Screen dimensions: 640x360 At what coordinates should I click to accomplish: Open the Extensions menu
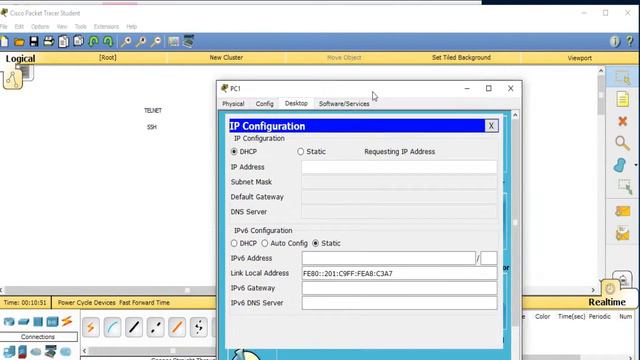(106, 27)
